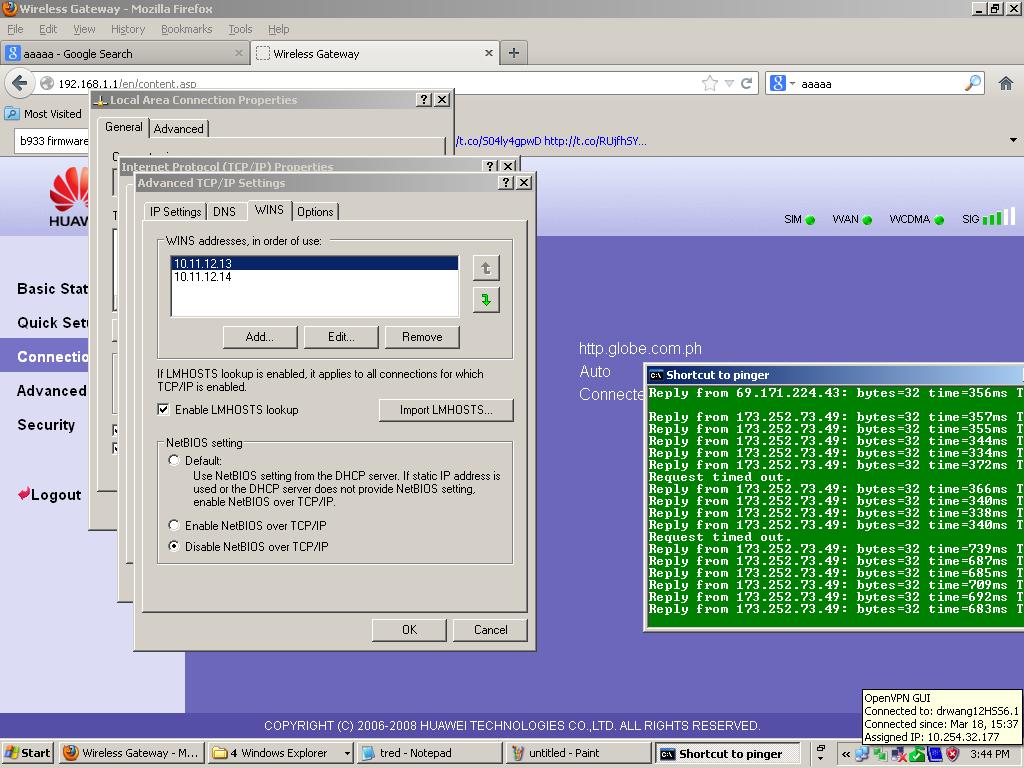Click Import LMHOSTS... button

pos(446,409)
